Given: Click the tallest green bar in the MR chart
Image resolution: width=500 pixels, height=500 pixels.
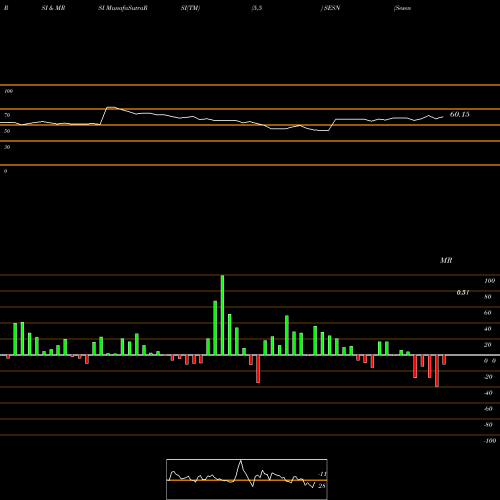Looking at the screenshot, I should click(x=222, y=315).
